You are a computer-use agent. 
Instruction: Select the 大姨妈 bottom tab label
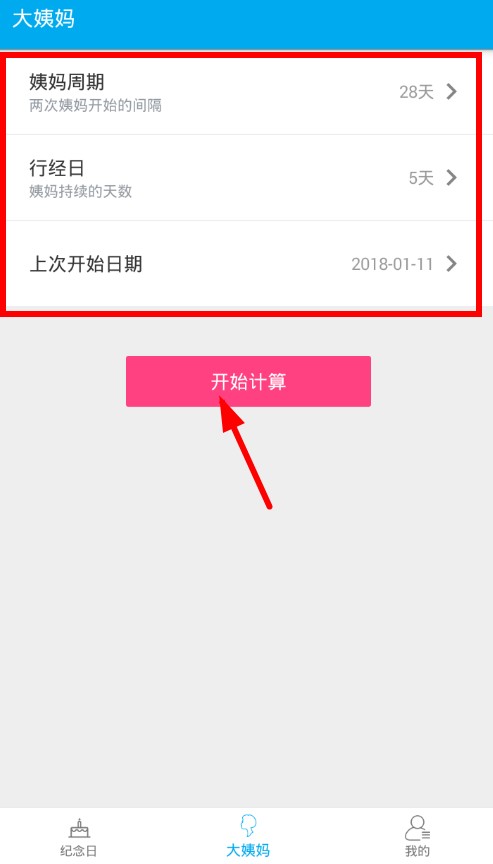(x=248, y=851)
